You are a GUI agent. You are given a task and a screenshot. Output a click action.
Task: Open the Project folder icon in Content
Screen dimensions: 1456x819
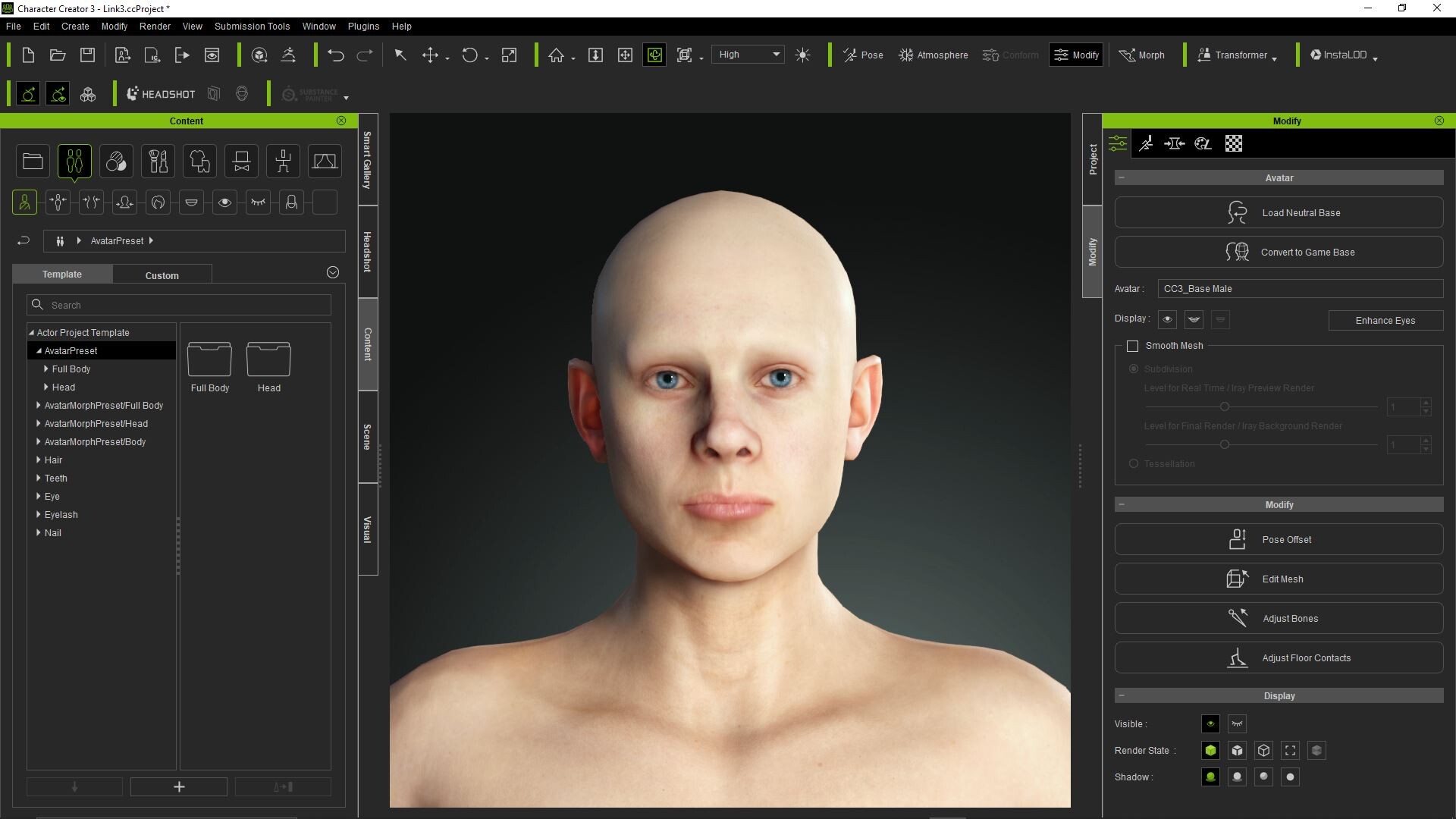click(33, 161)
